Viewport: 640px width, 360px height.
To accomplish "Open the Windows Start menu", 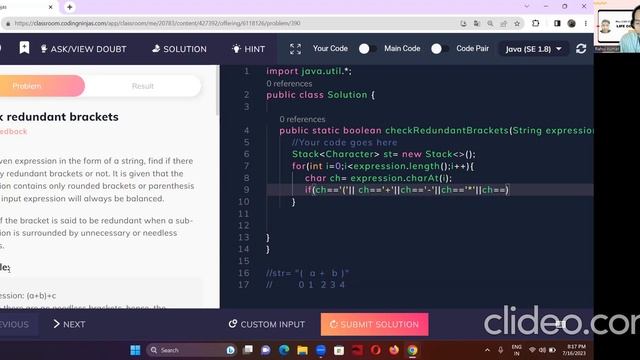I will click(135, 350).
